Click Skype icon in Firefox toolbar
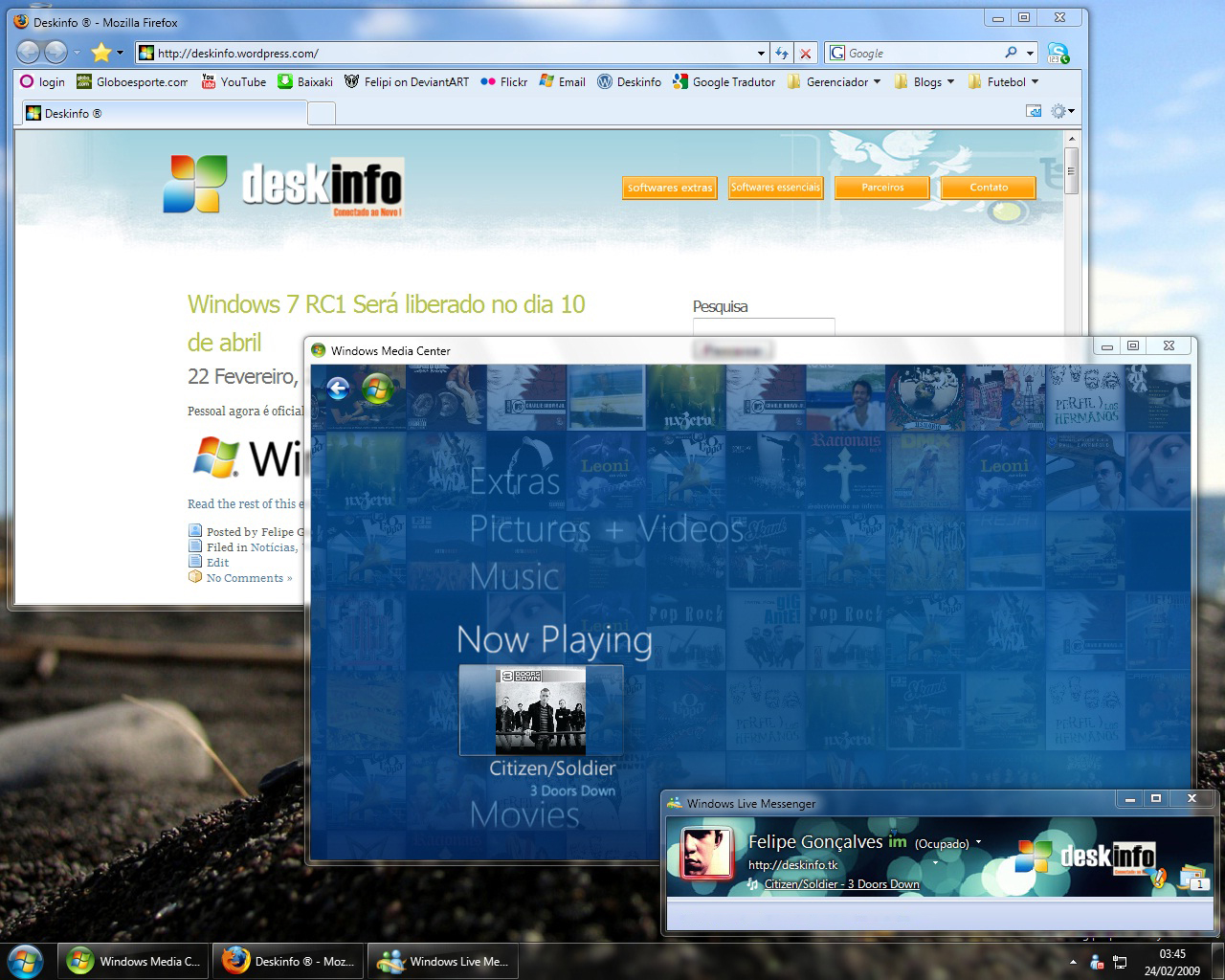This screenshot has width=1225, height=980. pos(1058,54)
